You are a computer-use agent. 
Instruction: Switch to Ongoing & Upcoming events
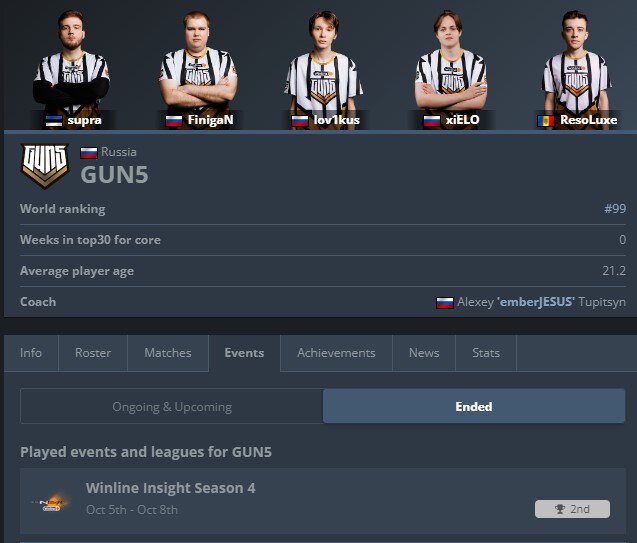(172, 406)
